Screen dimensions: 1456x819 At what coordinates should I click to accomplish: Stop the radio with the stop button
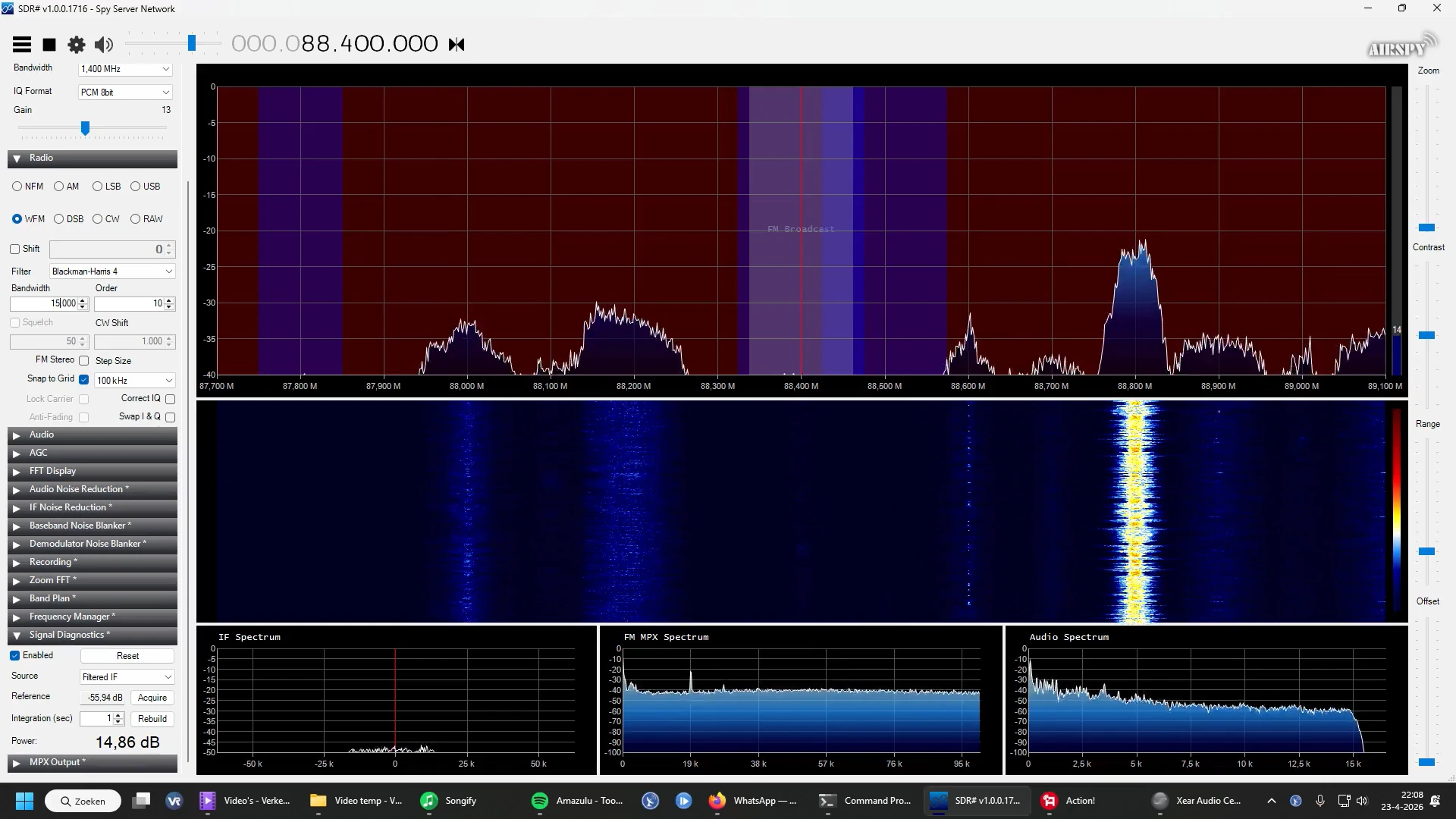(x=49, y=45)
